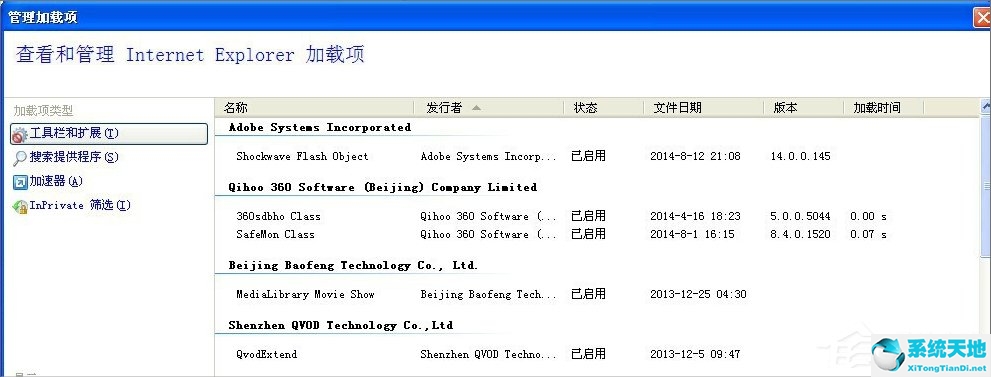Click Qihoo 360 Software group header
The width and height of the screenshot is (991, 377).
tap(383, 187)
